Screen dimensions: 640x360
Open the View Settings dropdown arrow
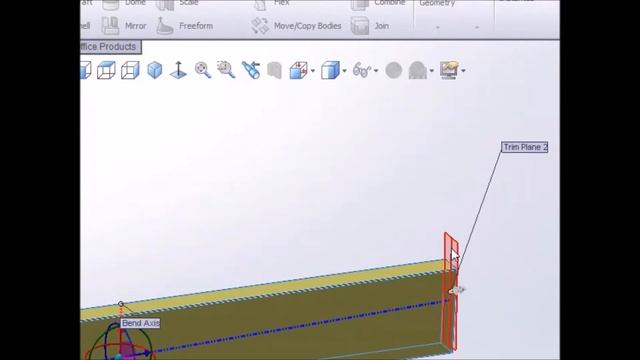[x=463, y=71]
